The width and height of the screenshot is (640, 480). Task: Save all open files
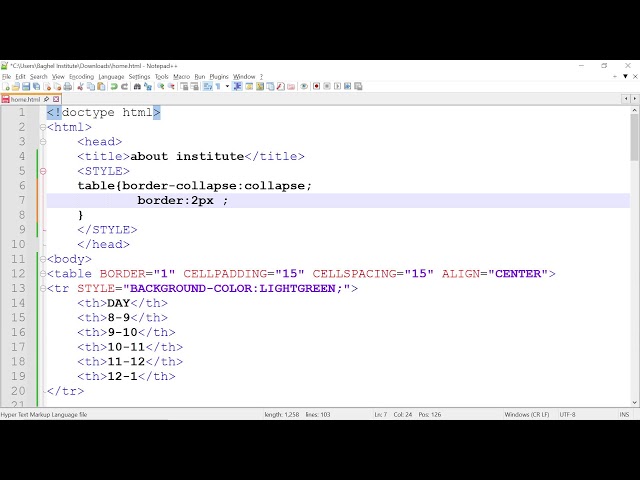(36, 86)
